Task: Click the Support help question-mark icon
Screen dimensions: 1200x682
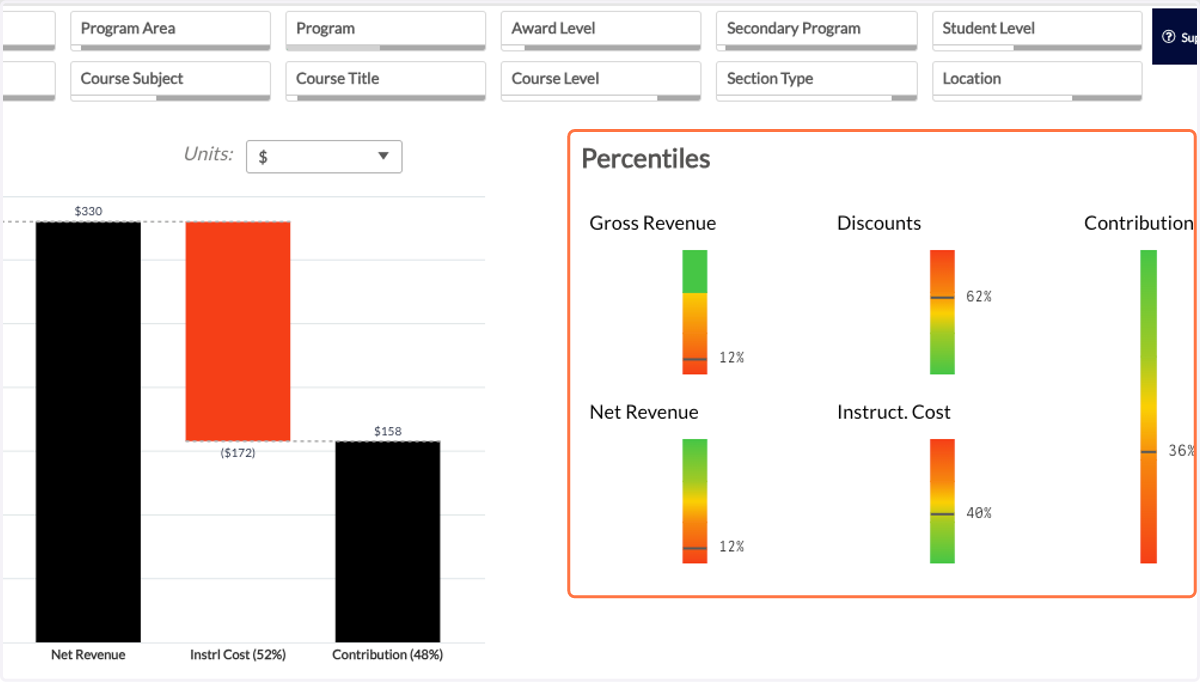Action: click(1168, 38)
